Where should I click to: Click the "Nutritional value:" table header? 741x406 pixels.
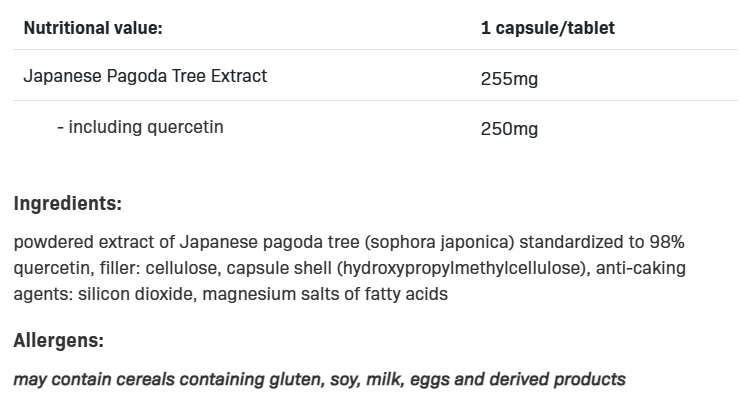92,28
